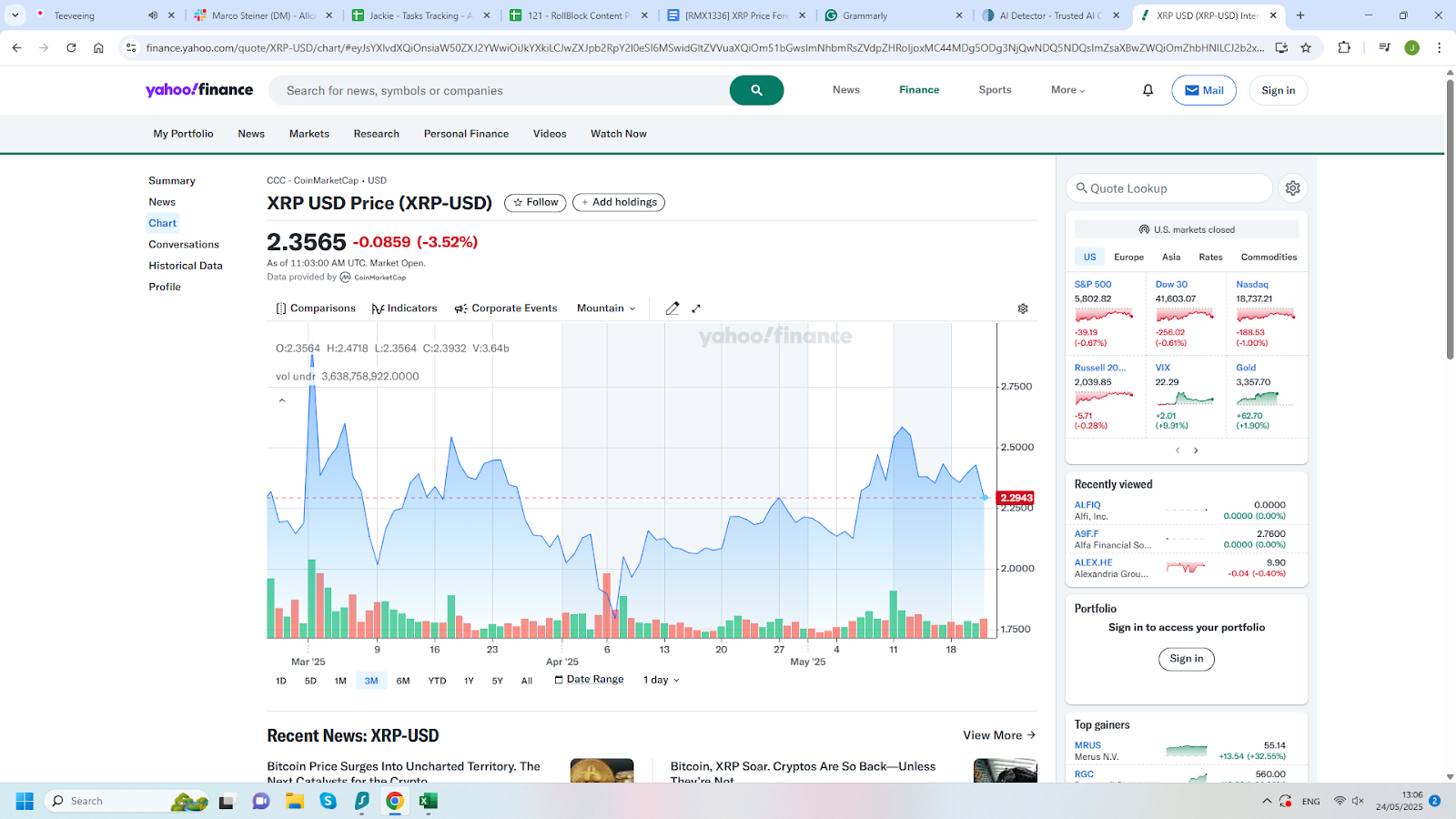
Task: Open the Indicators menu
Action: 404,308
